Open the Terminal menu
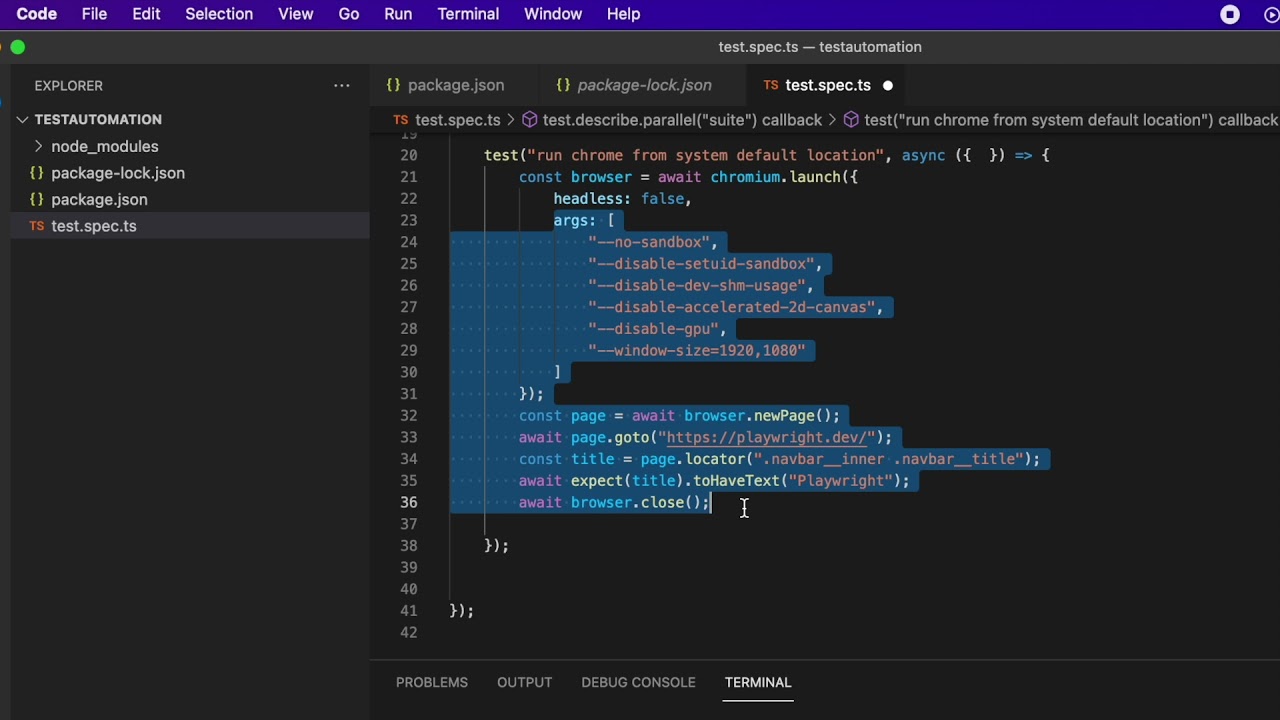 click(468, 14)
